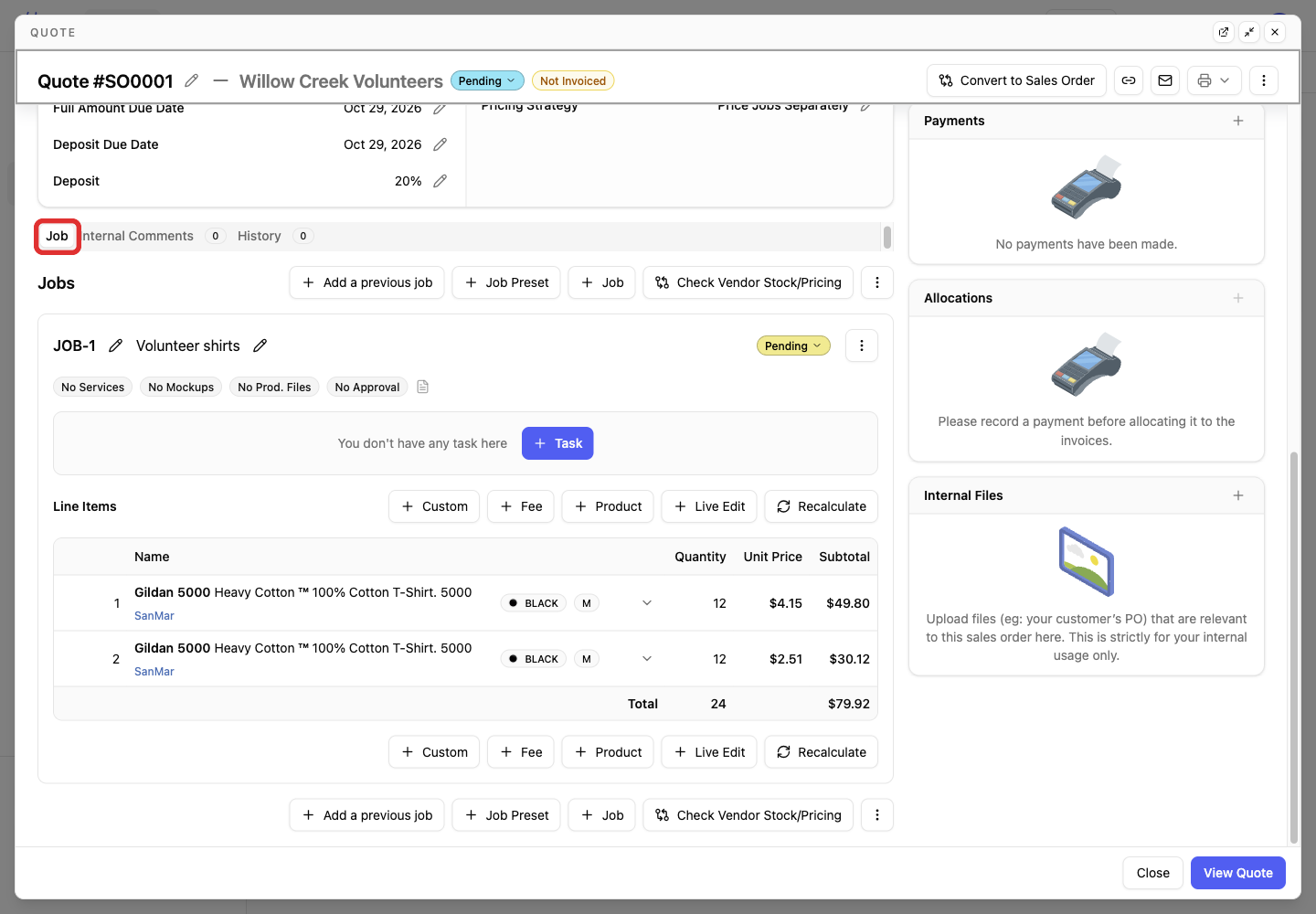
Task: Open the History tab
Action: [x=275, y=236]
